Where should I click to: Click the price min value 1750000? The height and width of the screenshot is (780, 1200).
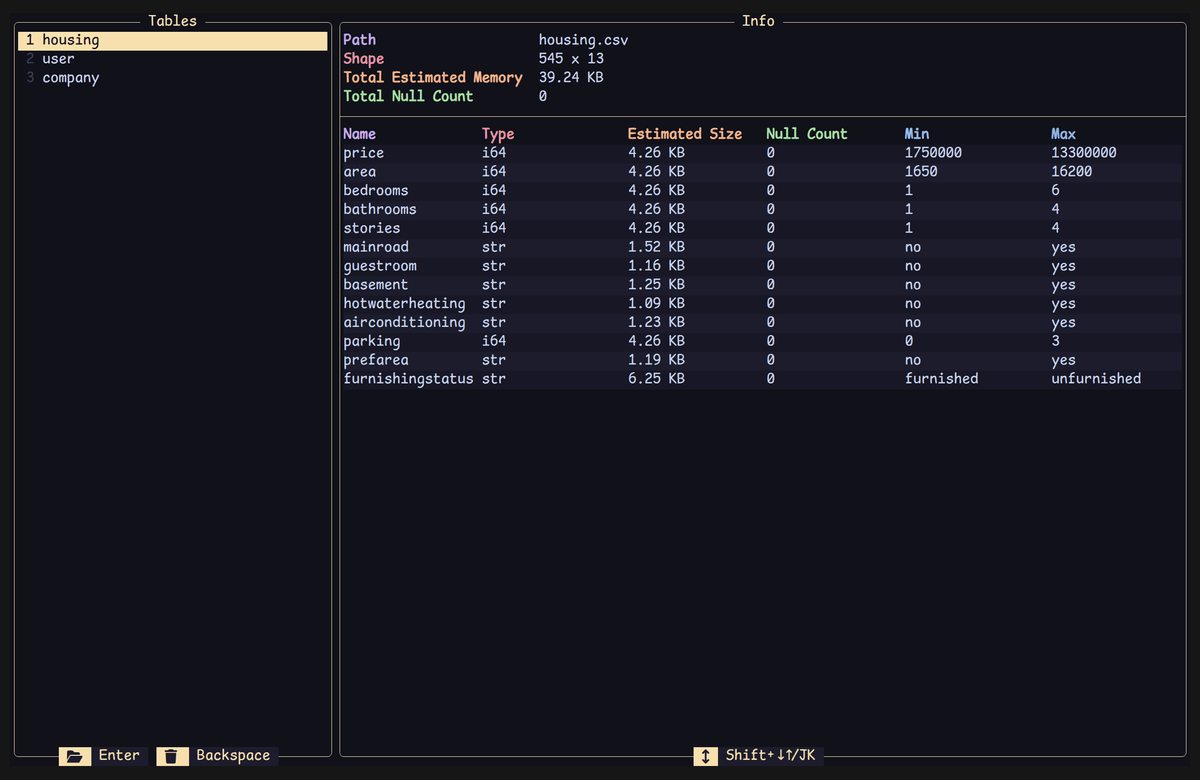(934, 153)
